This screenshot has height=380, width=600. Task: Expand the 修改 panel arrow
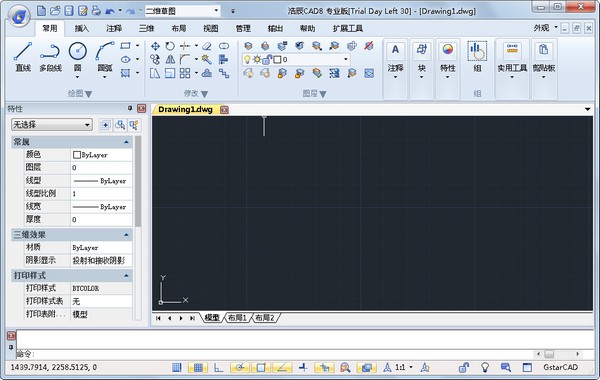[x=204, y=94]
